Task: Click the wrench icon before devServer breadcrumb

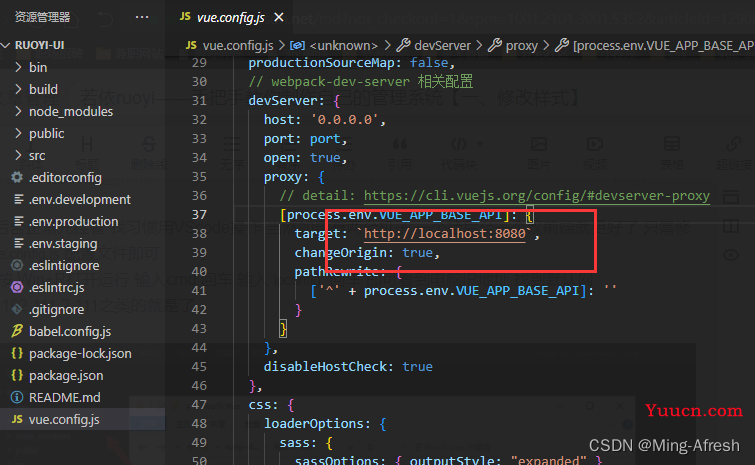Action: 403,45
